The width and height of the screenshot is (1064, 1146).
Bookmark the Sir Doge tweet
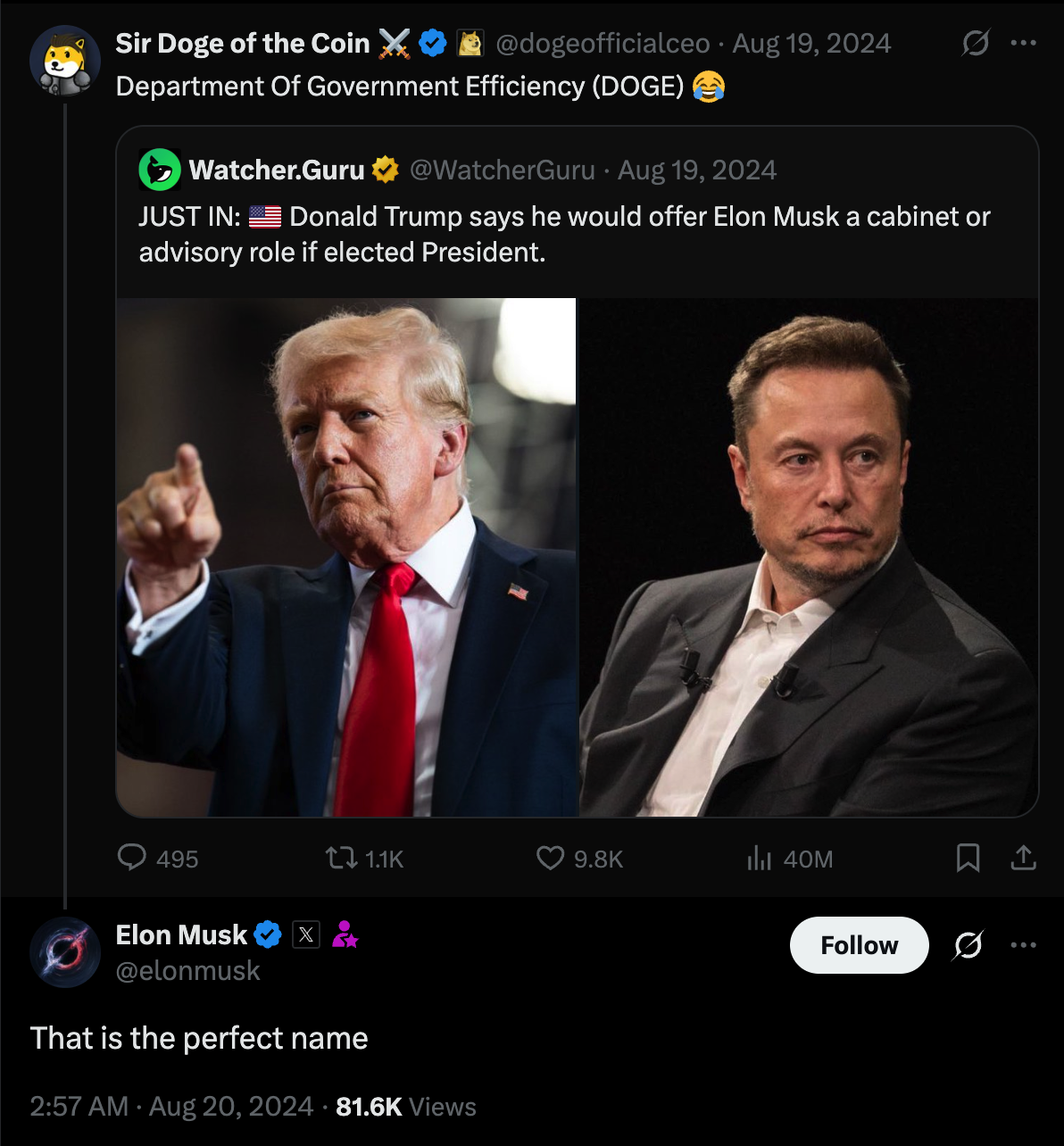click(968, 859)
